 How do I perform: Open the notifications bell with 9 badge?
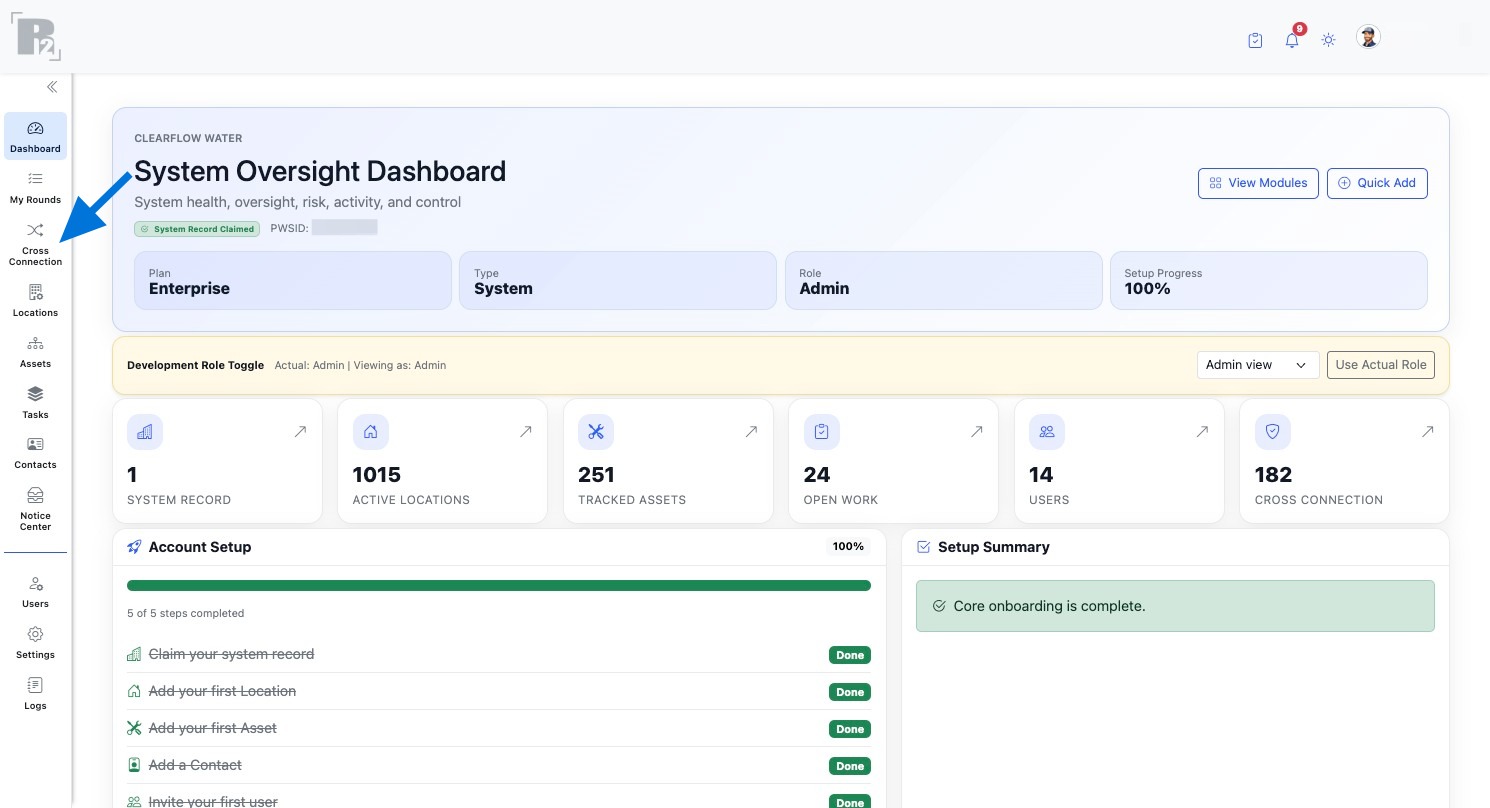point(1292,40)
